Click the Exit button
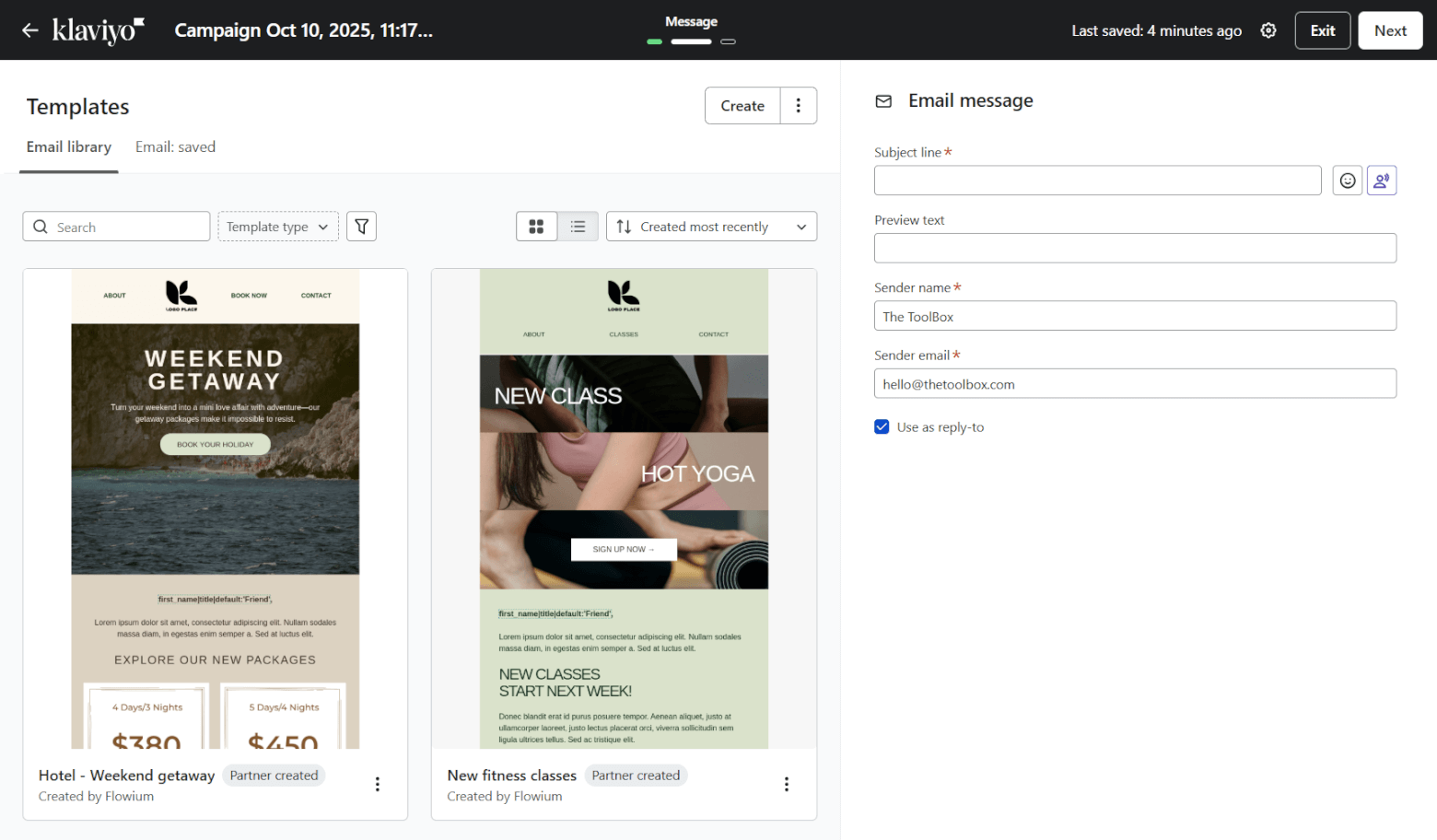1437x840 pixels. tap(1322, 30)
